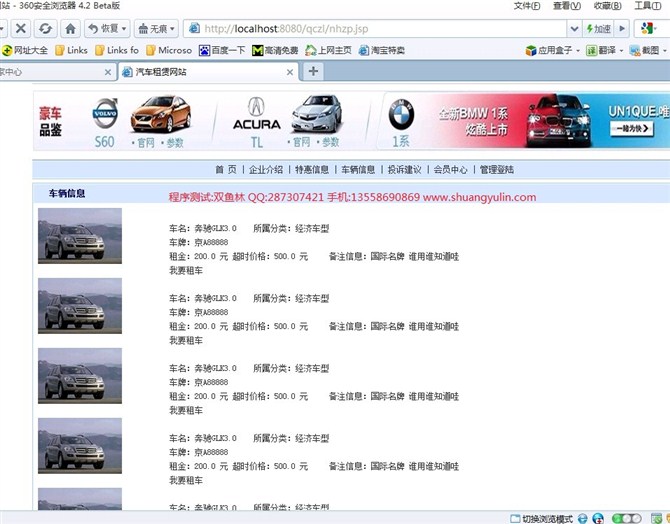The height and width of the screenshot is (524, 670).
Task: Click 我要租车 in the fourth listing
Action: 186,480
